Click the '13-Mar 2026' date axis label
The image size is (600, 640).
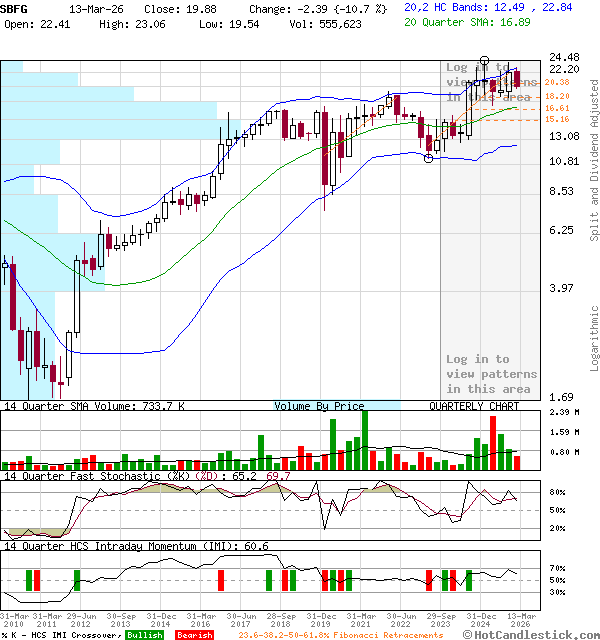tap(518, 620)
